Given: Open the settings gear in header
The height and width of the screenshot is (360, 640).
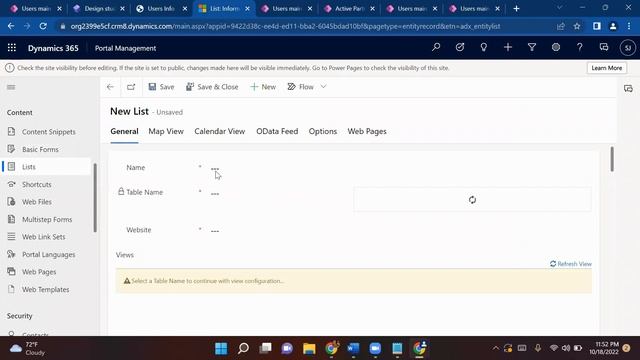Looking at the screenshot, I should coord(556,47).
